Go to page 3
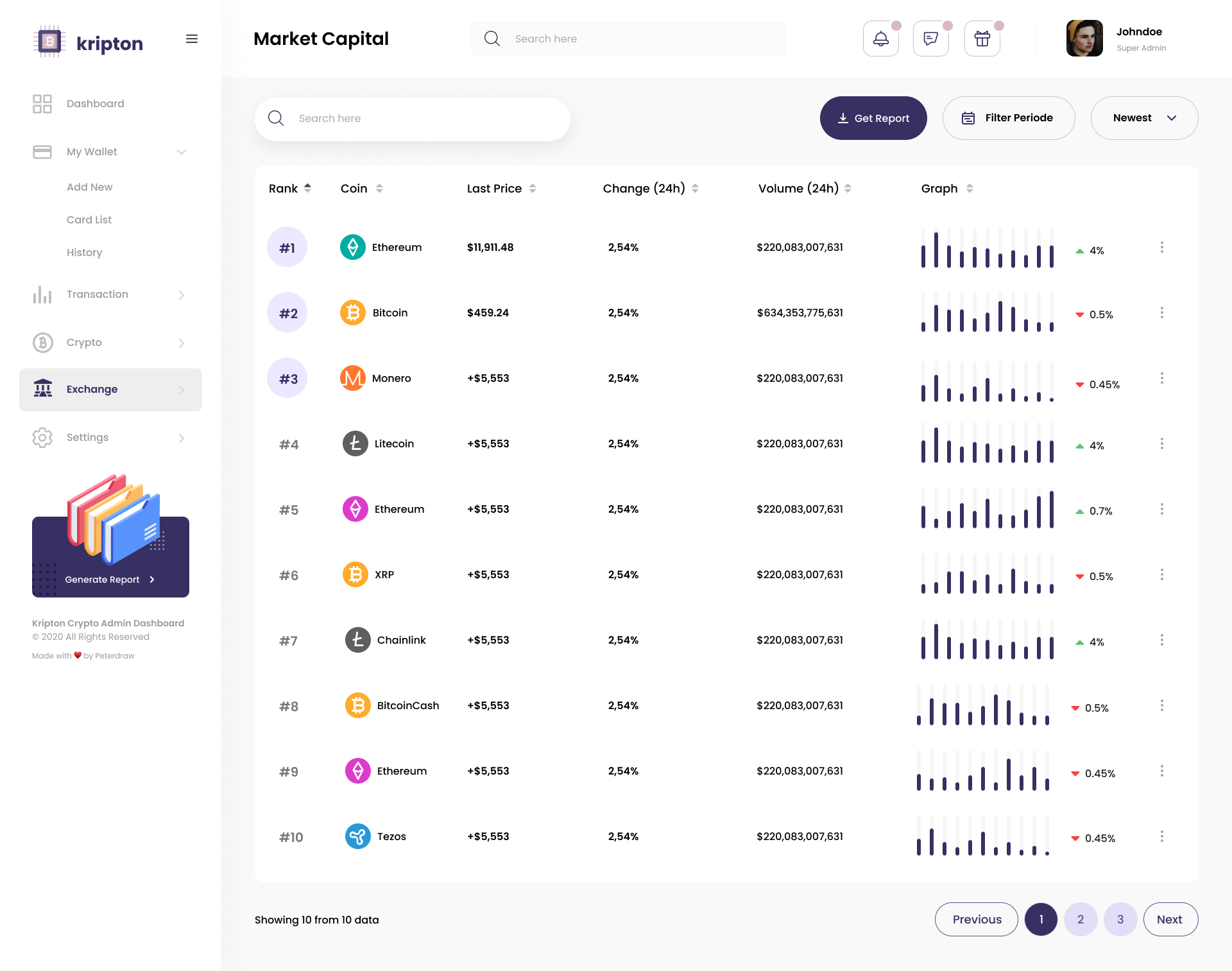Viewport: 1232px width, 971px height. 1120,920
